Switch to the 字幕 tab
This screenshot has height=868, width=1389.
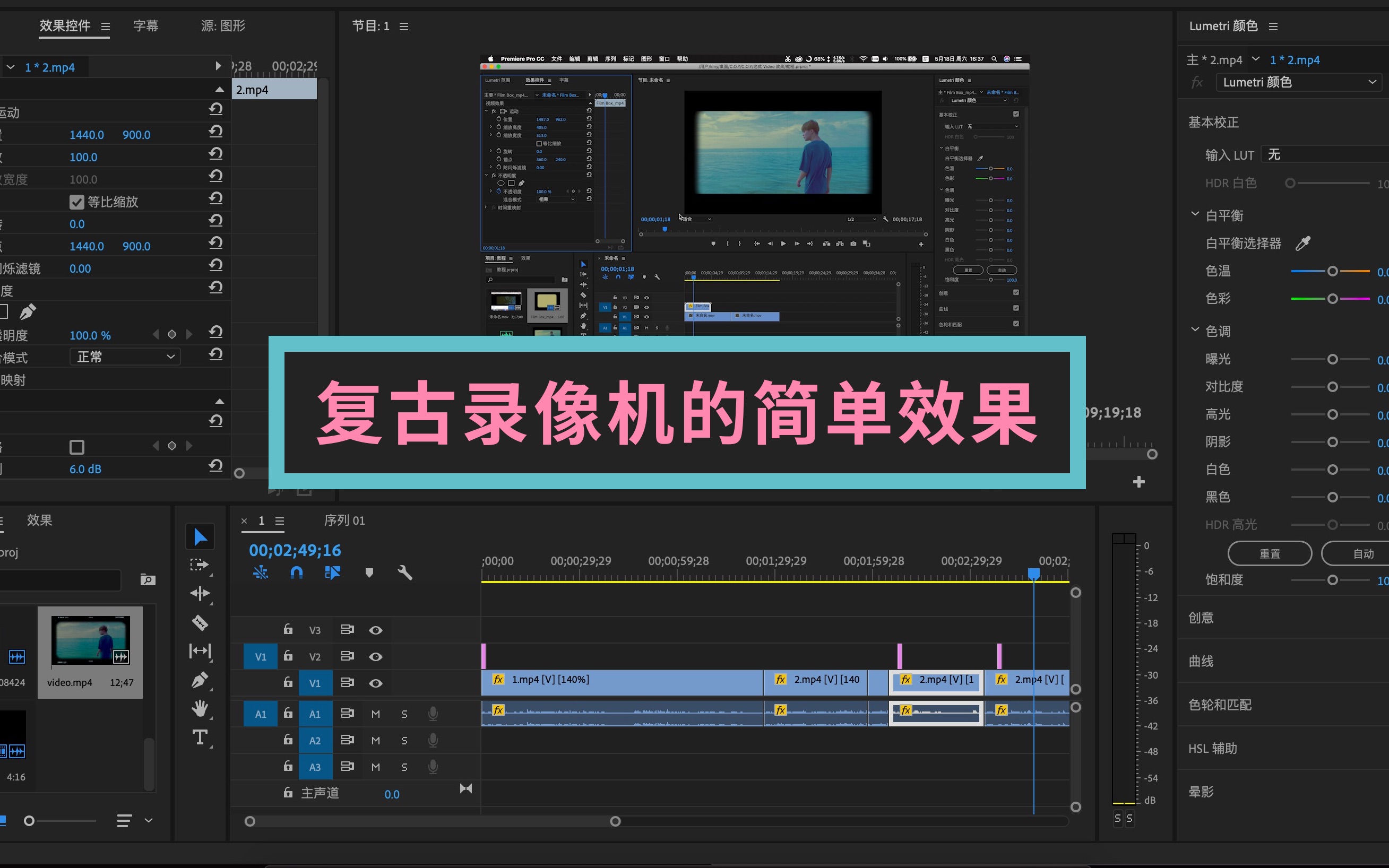pyautogui.click(x=145, y=26)
